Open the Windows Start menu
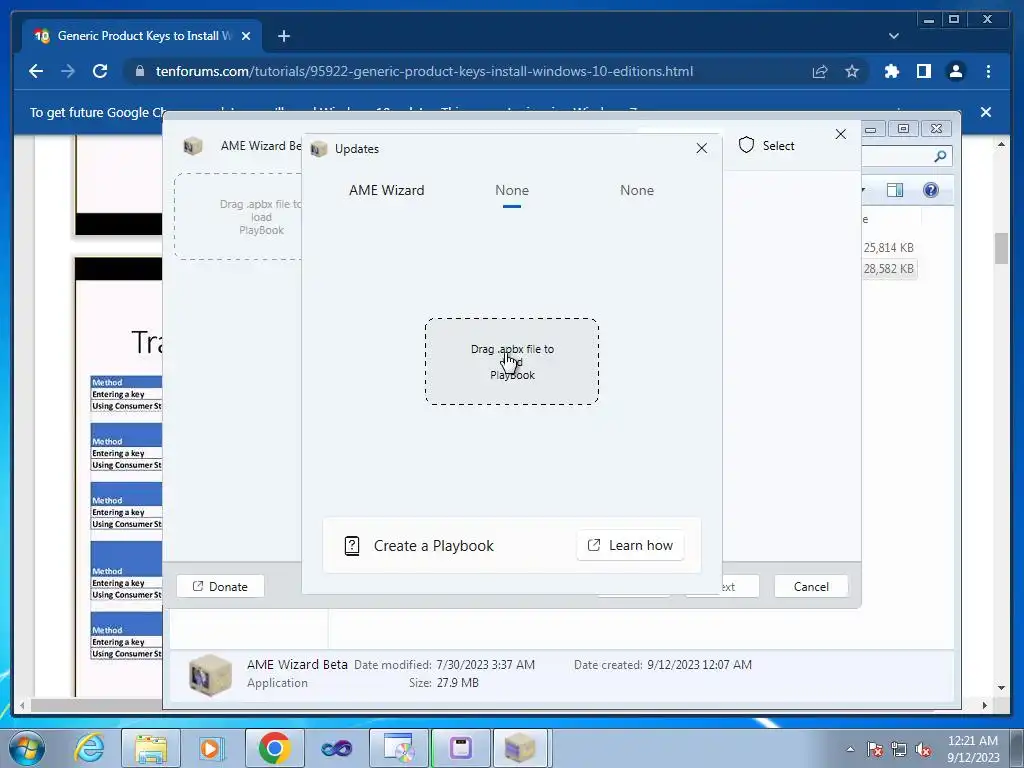 pyautogui.click(x=27, y=748)
